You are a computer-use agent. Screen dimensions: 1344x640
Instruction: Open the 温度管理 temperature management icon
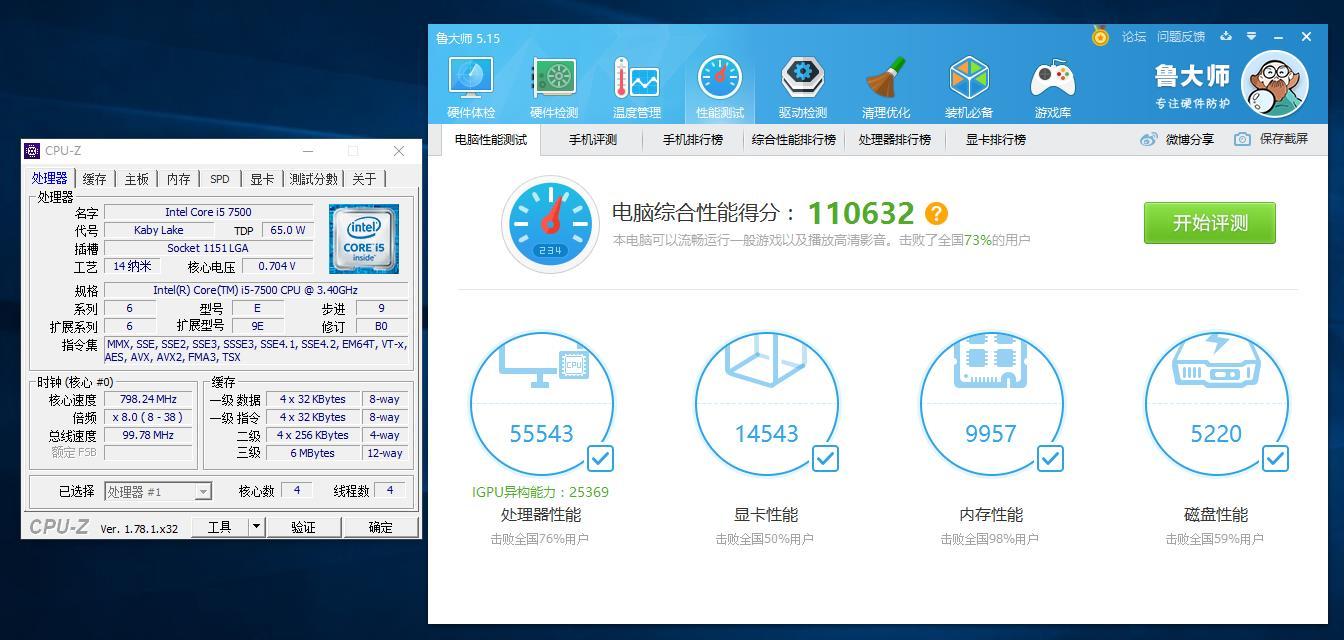tap(636, 78)
